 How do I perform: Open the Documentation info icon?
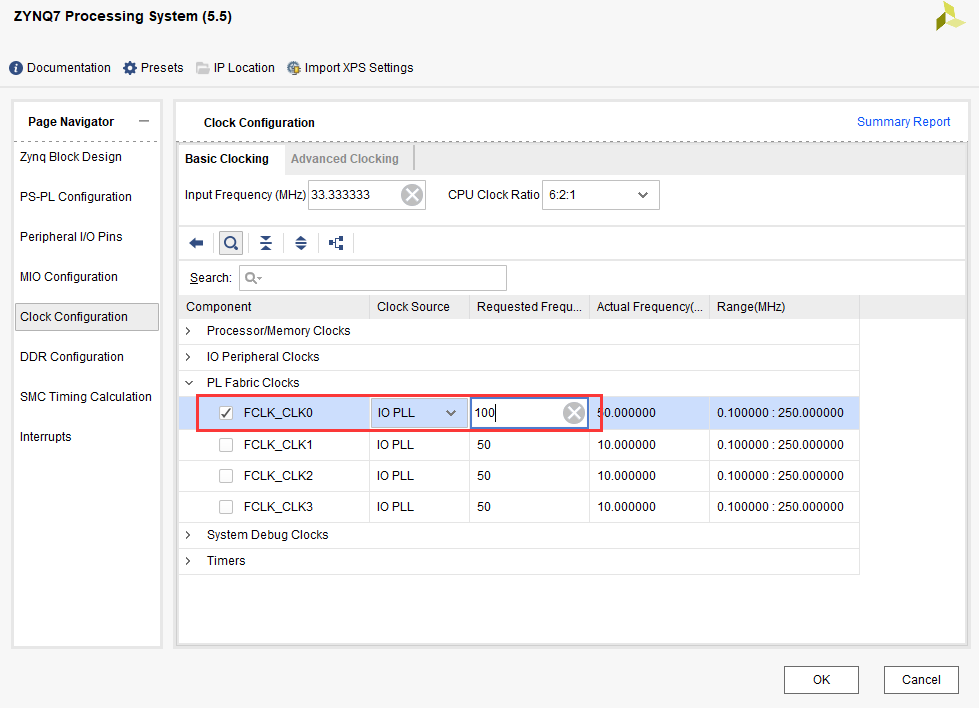pos(16,68)
